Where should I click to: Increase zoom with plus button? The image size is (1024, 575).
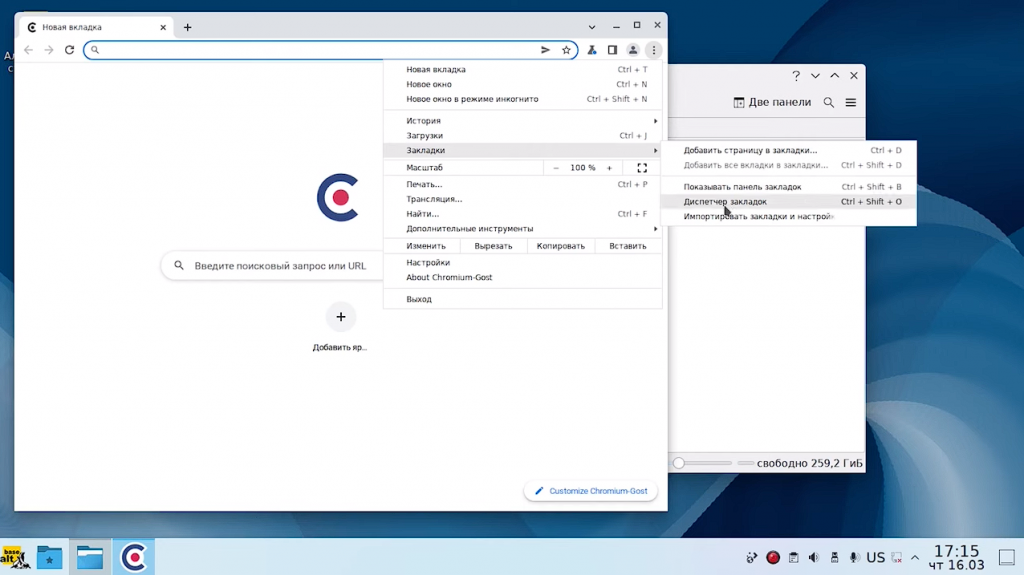[x=609, y=168]
